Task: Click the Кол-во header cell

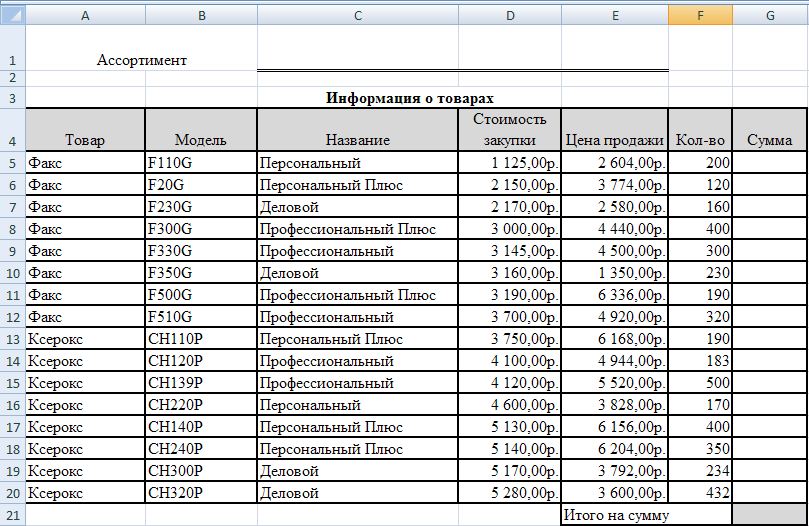Action: tap(700, 130)
